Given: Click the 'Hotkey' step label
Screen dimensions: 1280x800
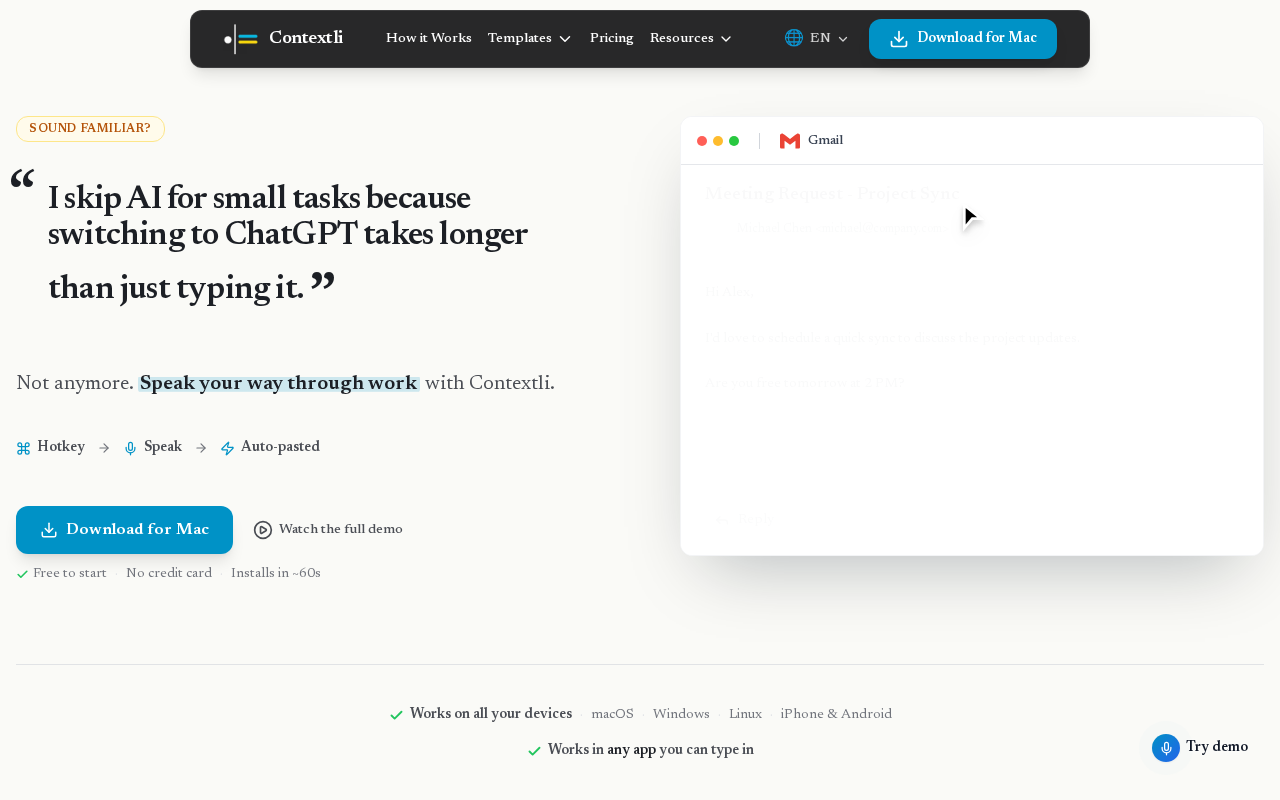Looking at the screenshot, I should (61, 447).
